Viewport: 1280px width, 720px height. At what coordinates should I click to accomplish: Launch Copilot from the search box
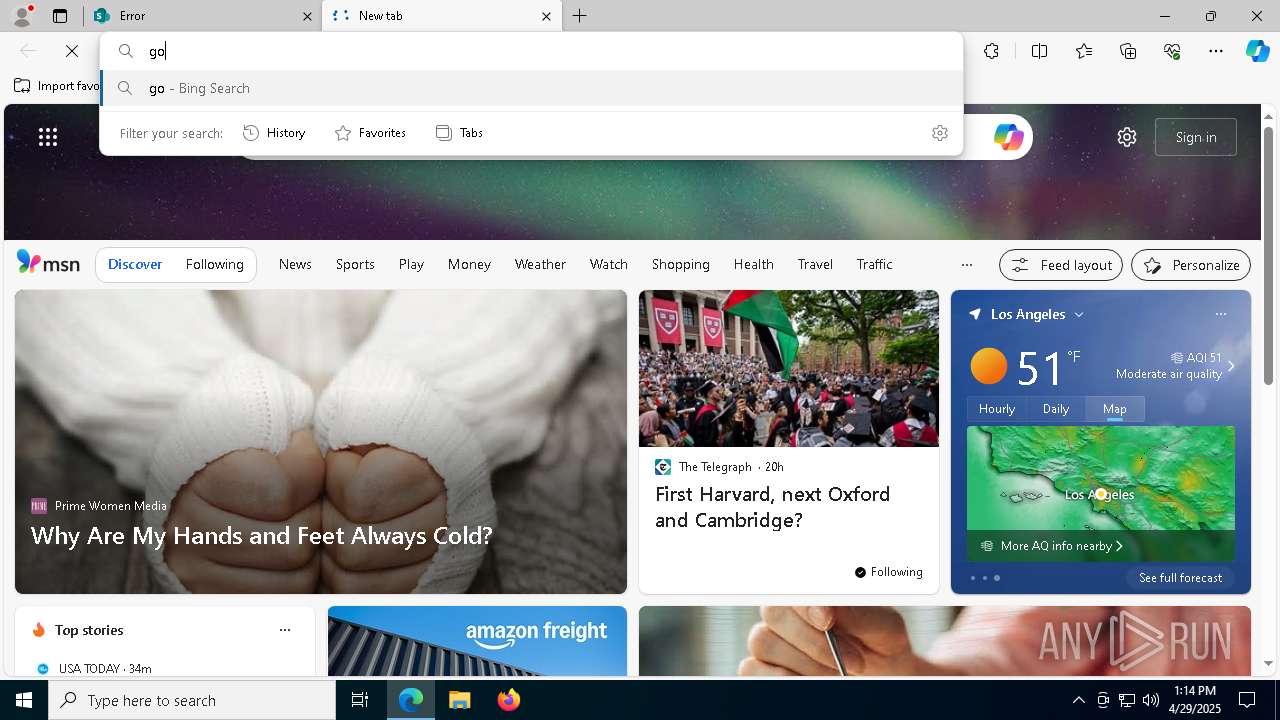1008,137
